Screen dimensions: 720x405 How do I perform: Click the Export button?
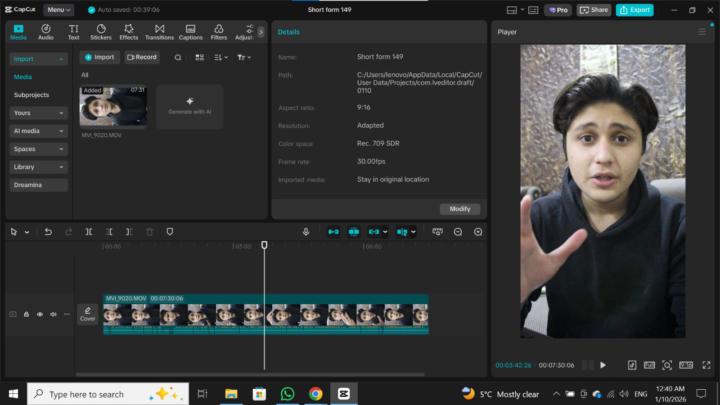[635, 9]
